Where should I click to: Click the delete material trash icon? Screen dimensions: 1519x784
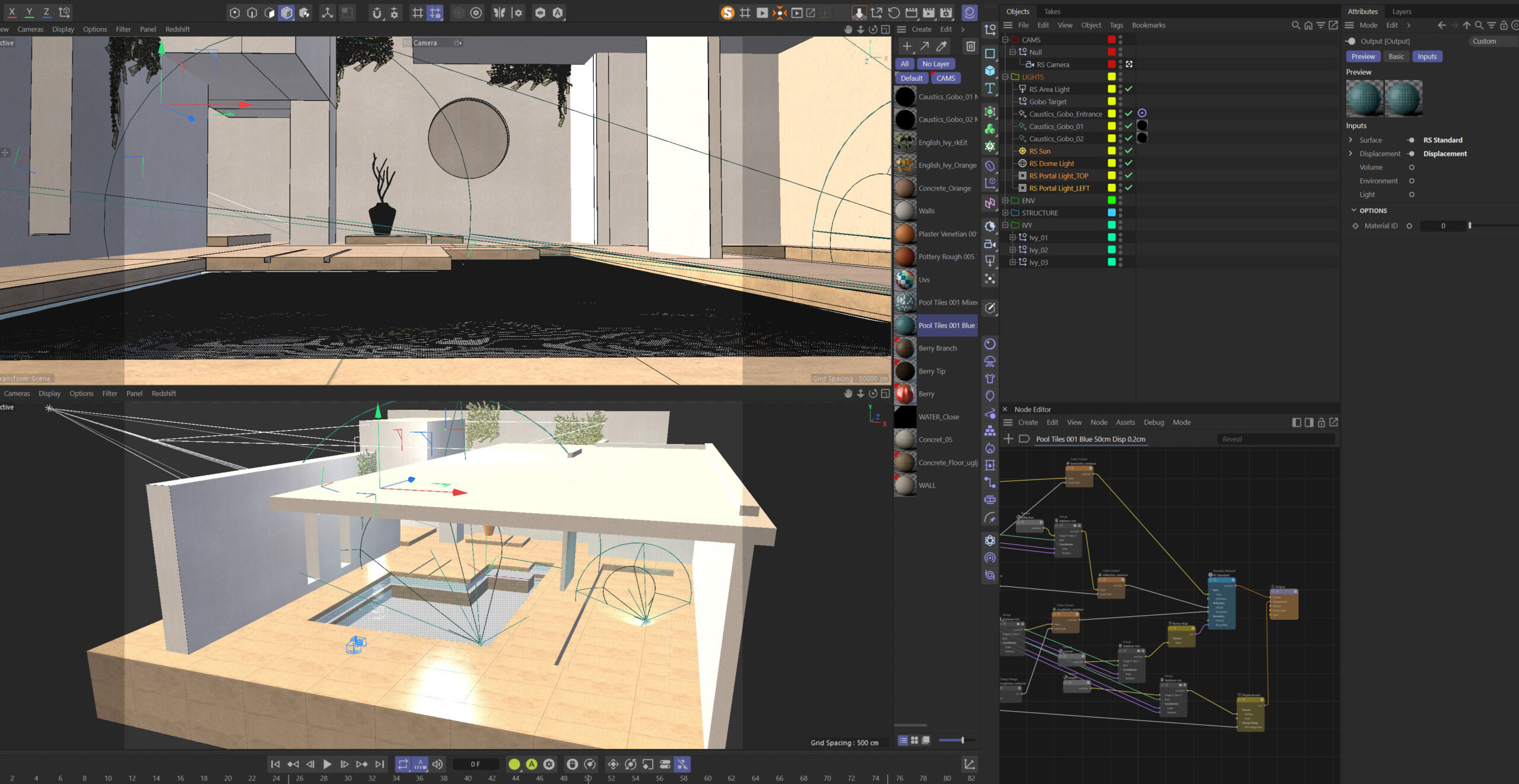(x=971, y=46)
